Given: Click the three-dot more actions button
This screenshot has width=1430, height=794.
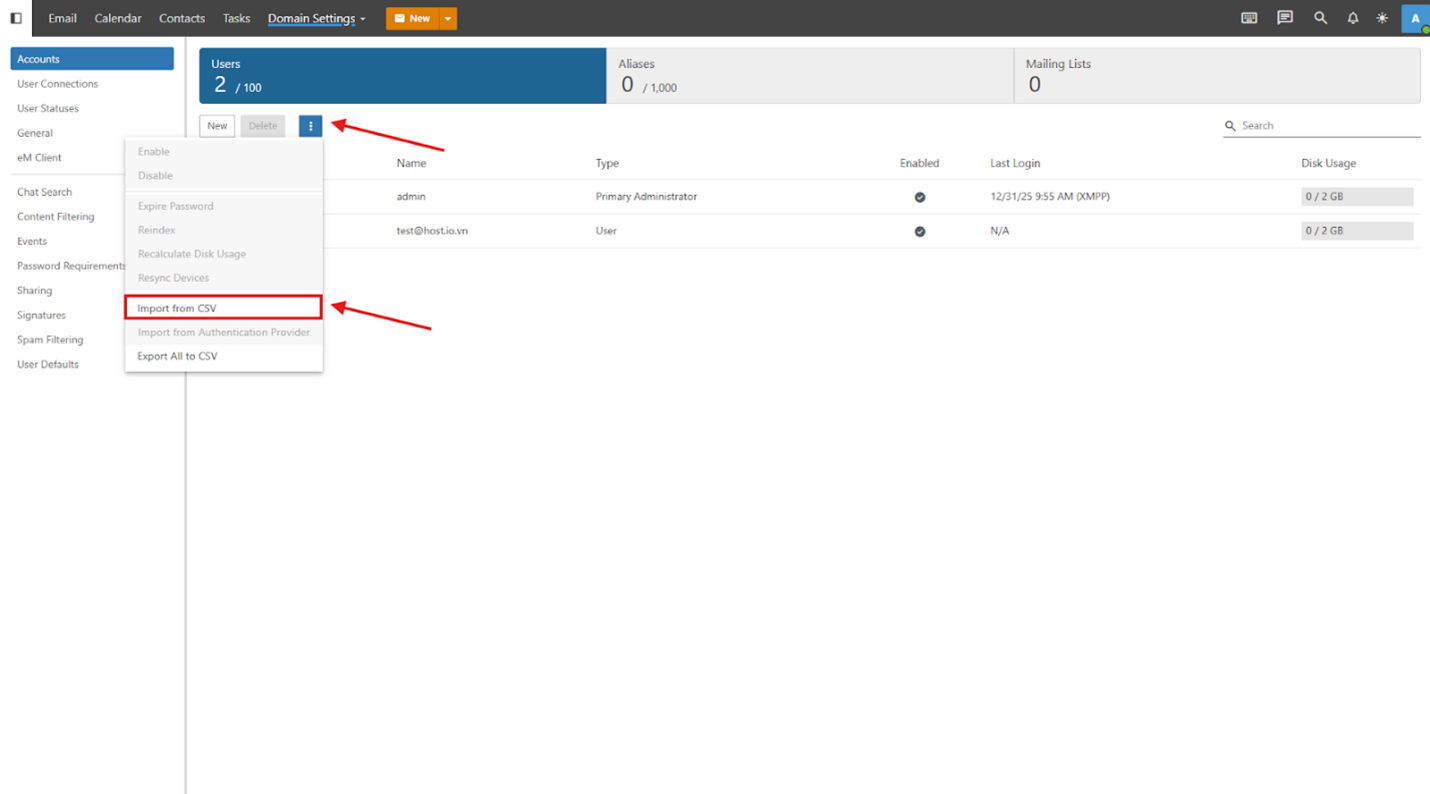Looking at the screenshot, I should (310, 126).
